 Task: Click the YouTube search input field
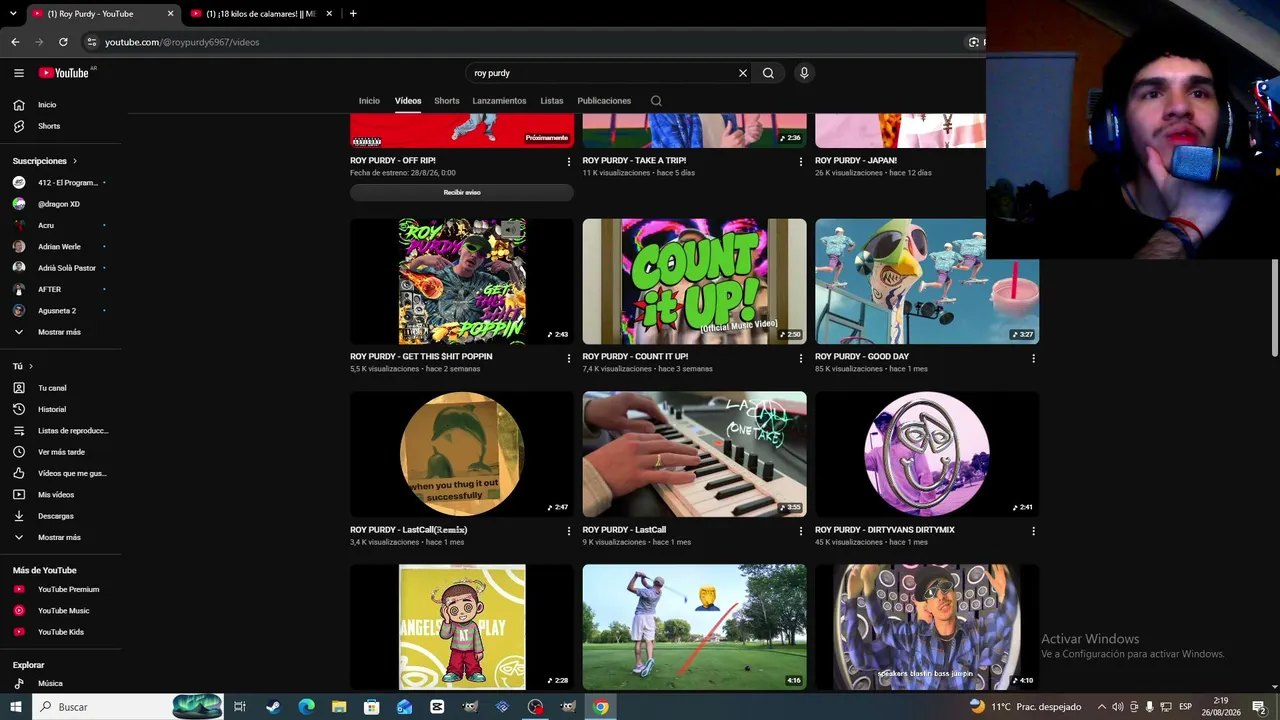point(600,73)
